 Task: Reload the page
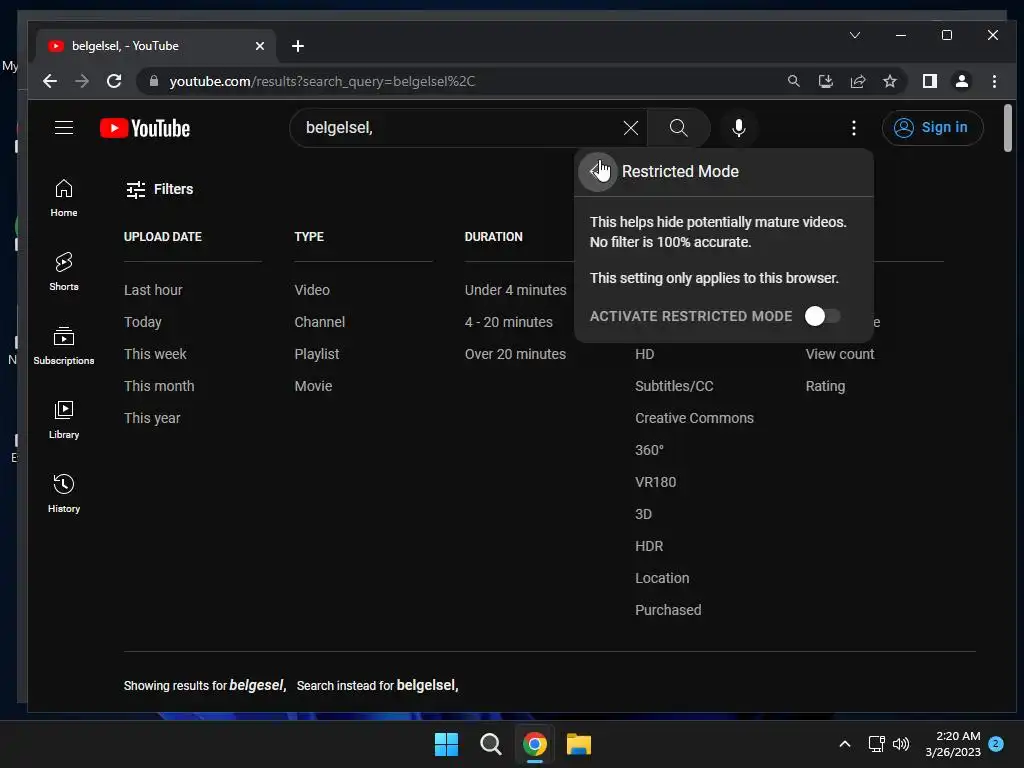114,81
